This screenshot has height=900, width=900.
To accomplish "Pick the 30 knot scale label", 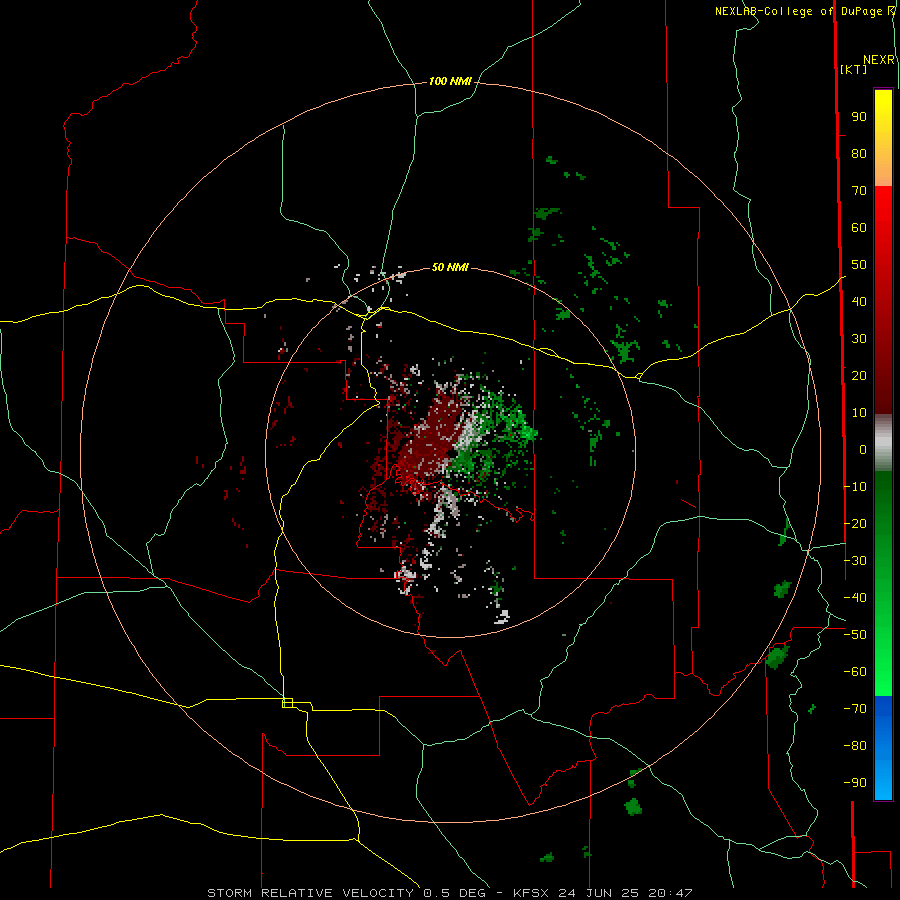I will [x=859, y=339].
